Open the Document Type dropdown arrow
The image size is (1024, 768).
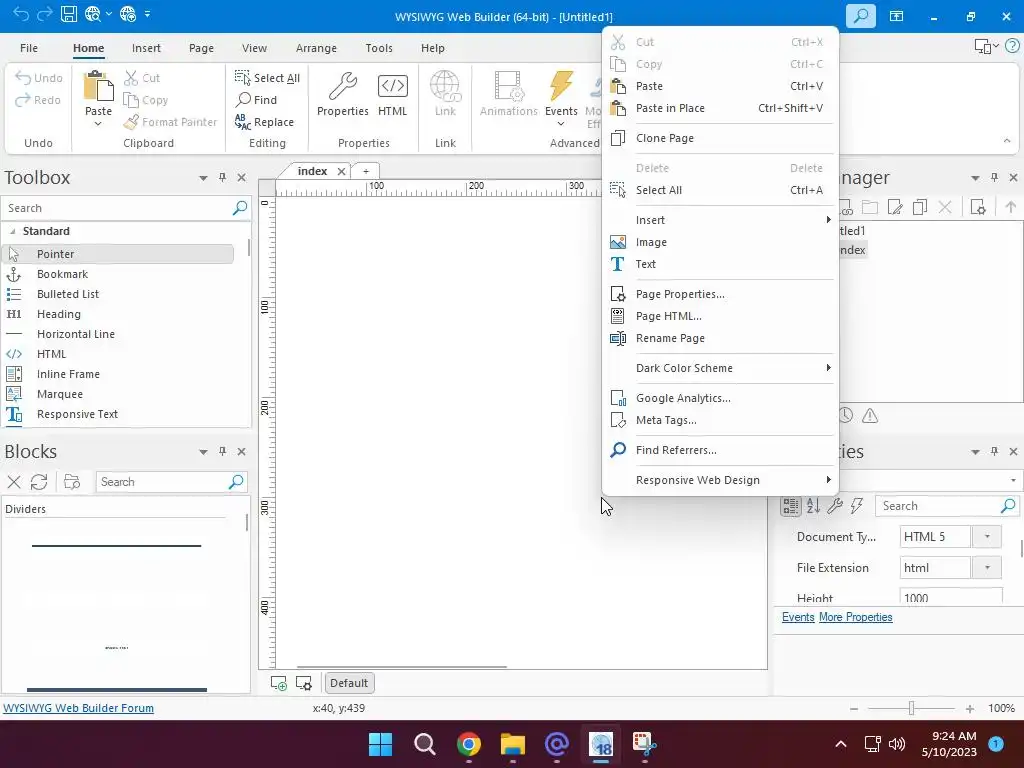point(987,537)
